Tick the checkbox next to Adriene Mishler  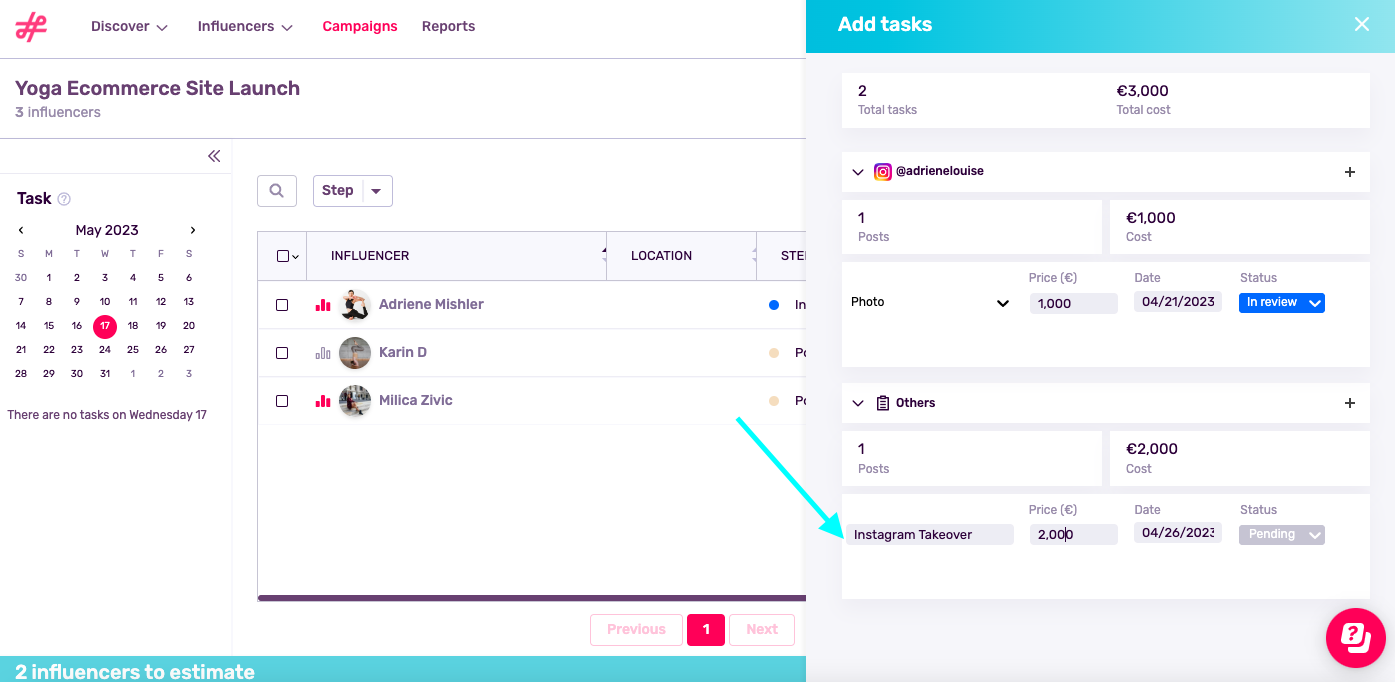[x=282, y=305]
